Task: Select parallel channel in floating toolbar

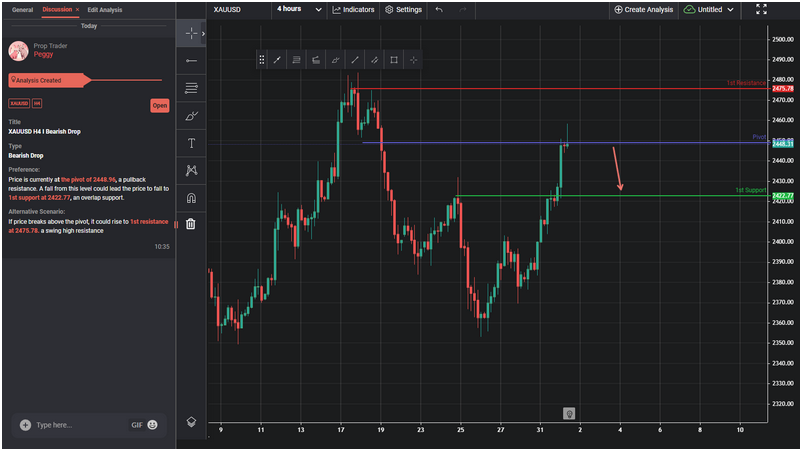Action: 374,60
